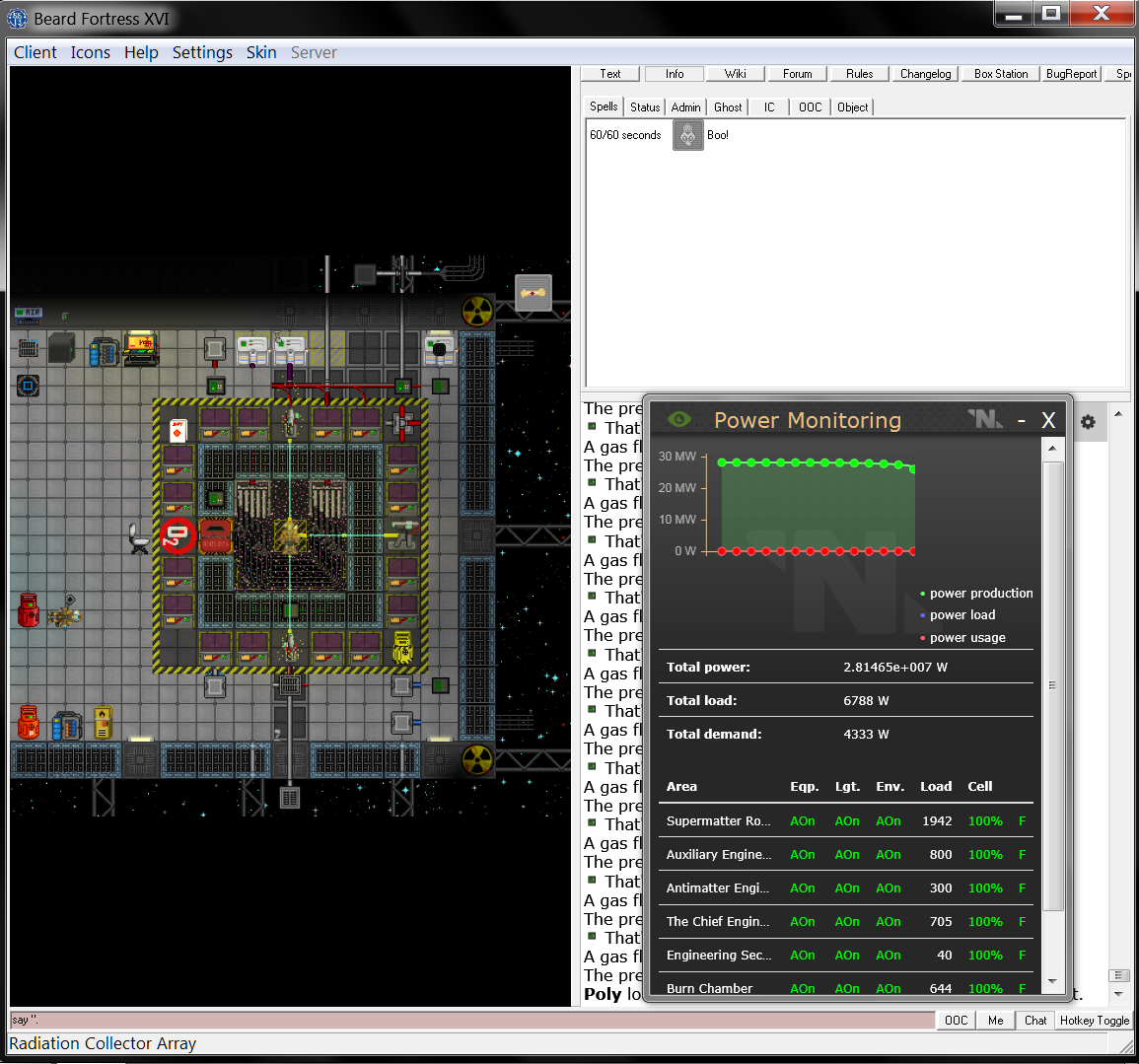Open the Skin menu
This screenshot has height=1064, width=1139.
260,52
